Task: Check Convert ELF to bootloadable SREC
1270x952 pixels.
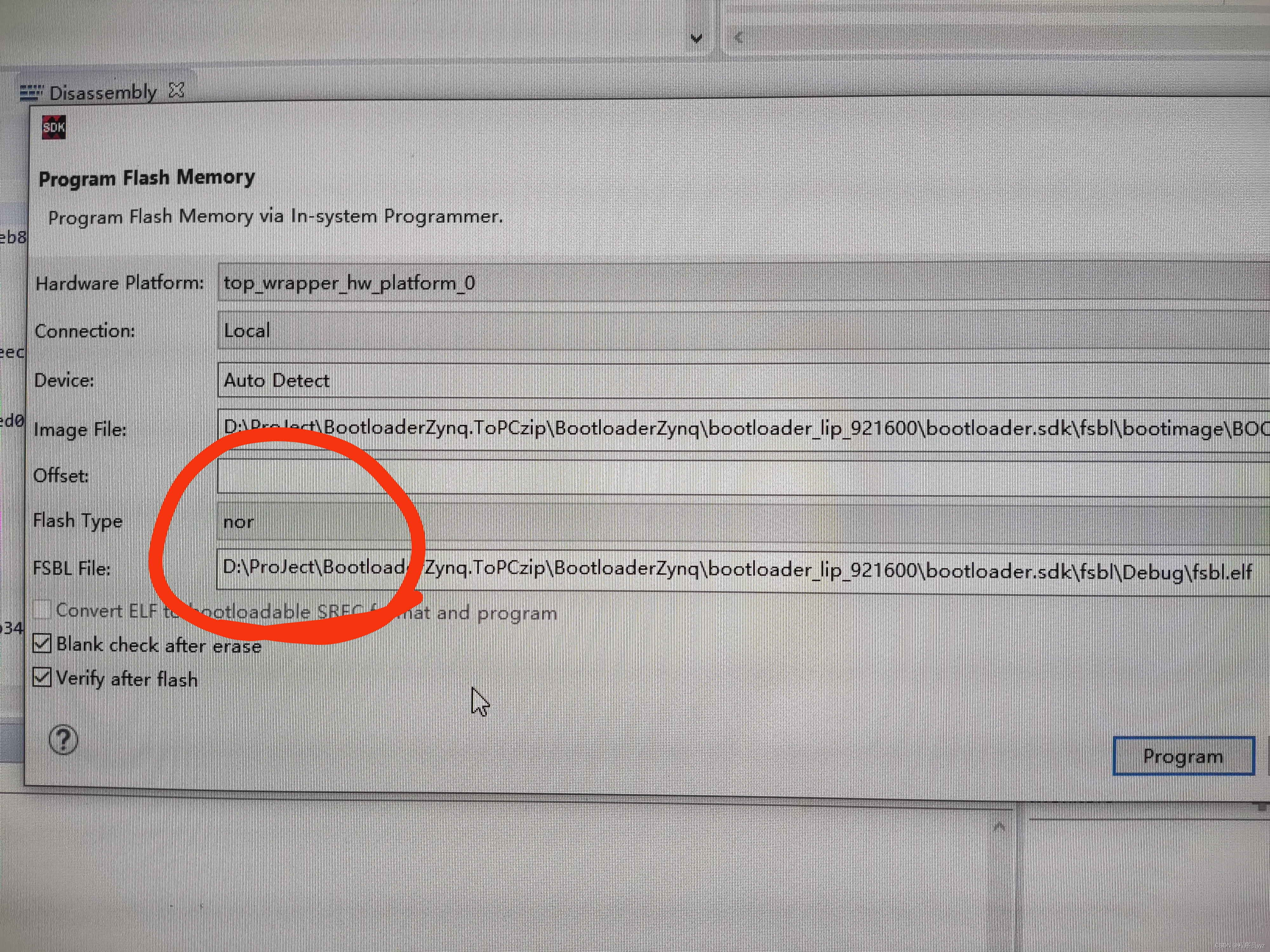Action: 42,609
